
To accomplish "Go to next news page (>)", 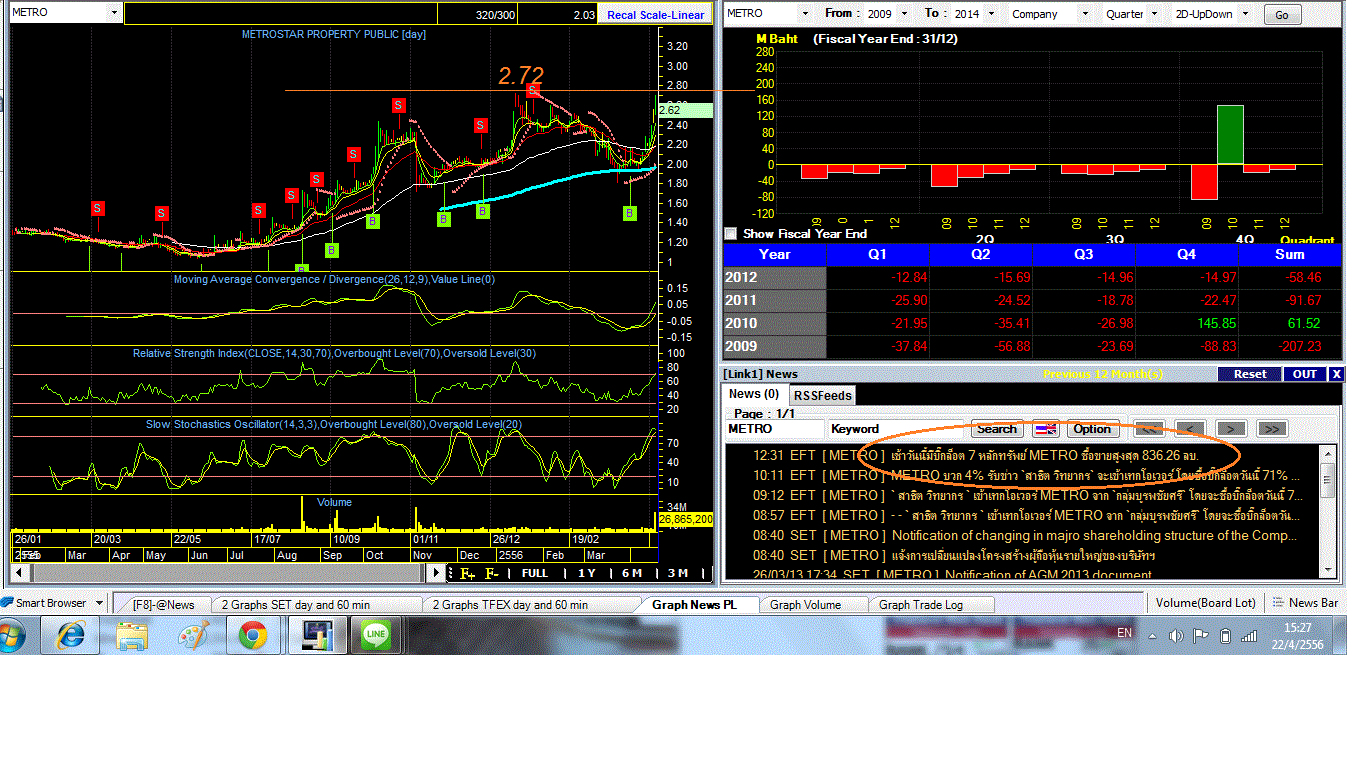I will pos(1230,429).
